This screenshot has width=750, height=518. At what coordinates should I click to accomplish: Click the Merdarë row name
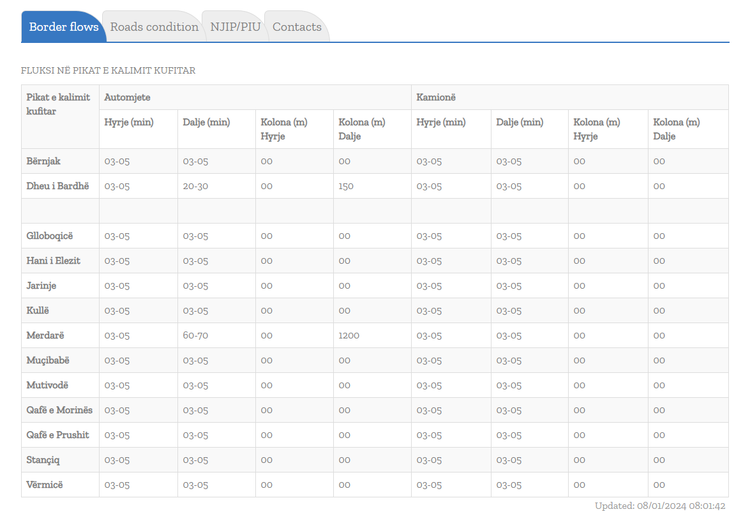45,335
